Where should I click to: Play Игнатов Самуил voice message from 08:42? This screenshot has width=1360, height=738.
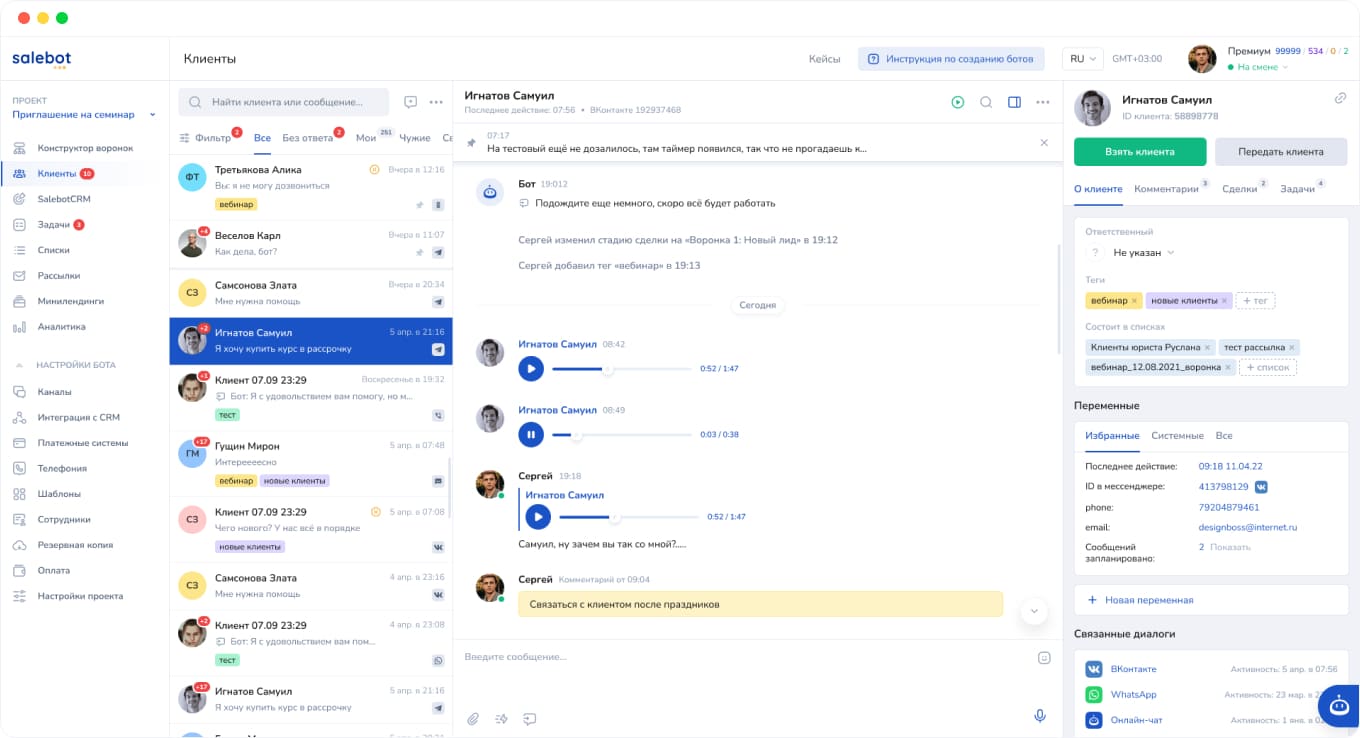531,369
